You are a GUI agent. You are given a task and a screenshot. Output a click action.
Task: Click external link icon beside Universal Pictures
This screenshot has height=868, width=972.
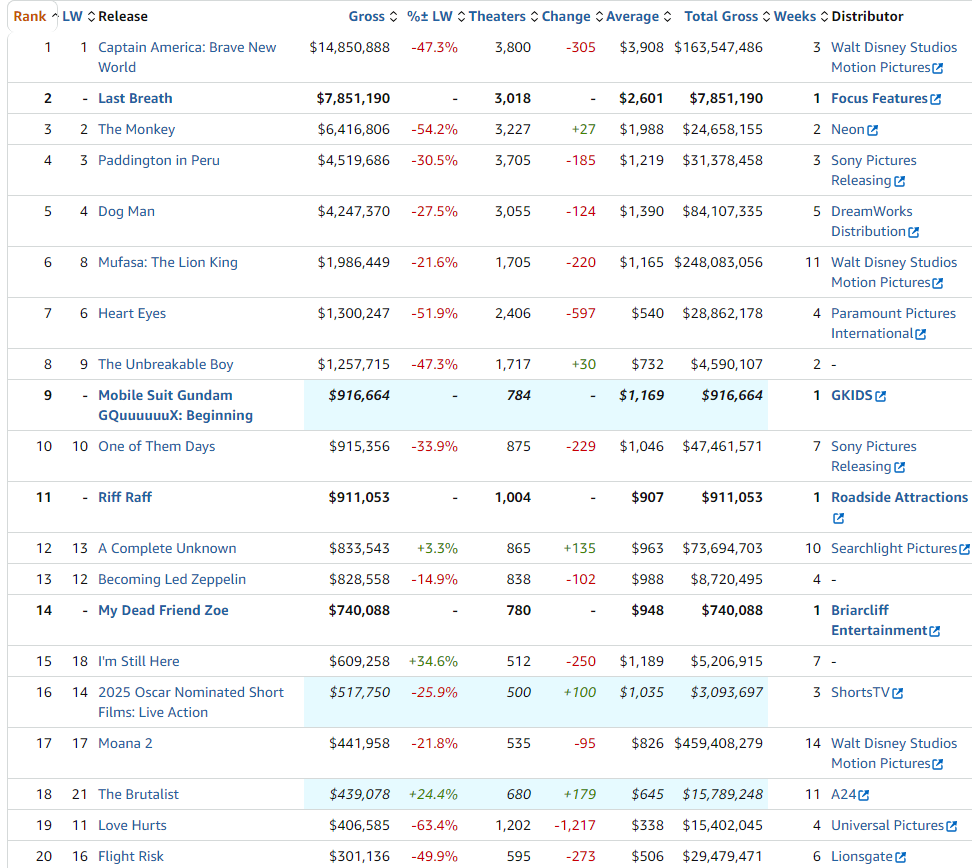point(951,826)
